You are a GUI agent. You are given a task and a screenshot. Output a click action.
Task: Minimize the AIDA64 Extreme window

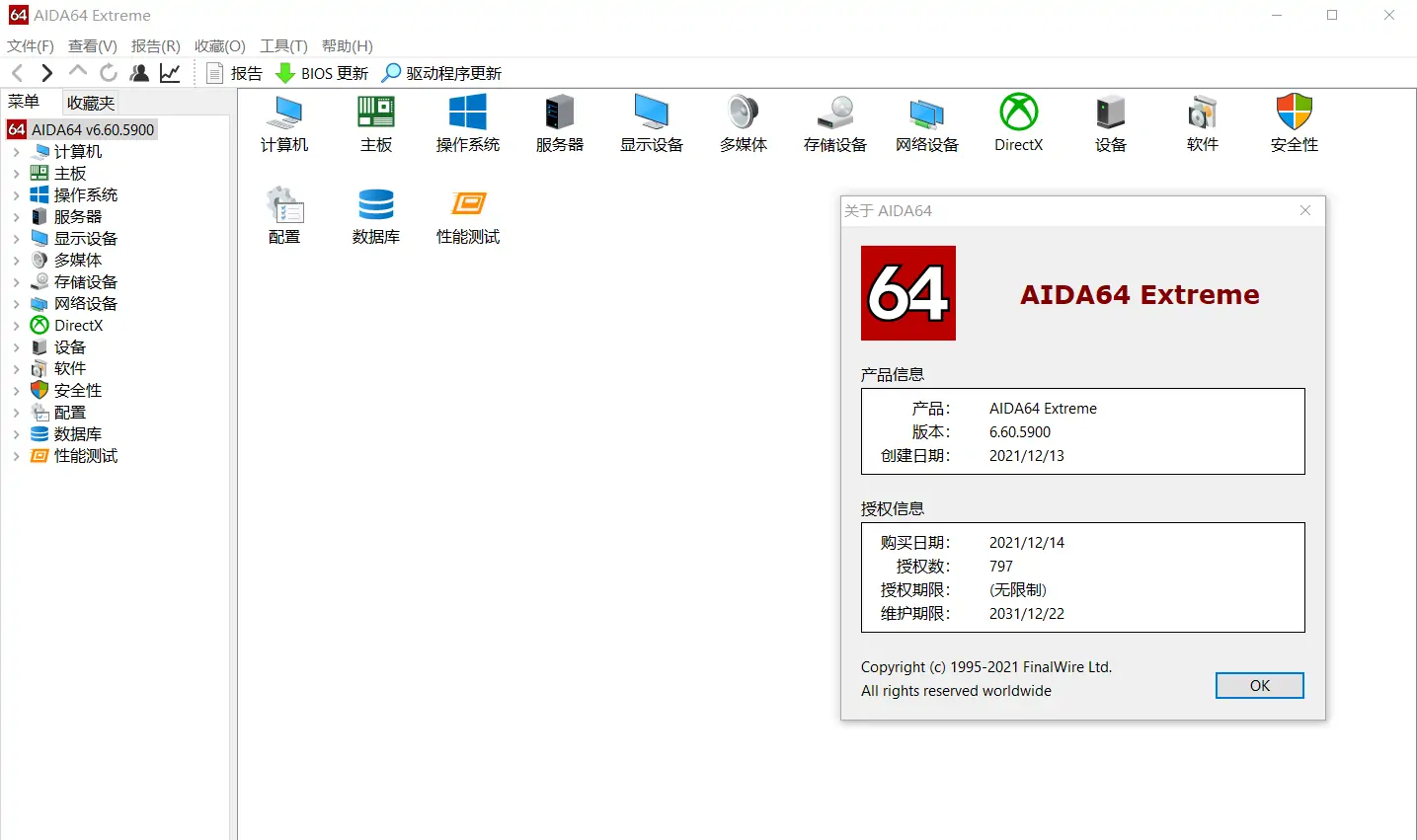(1277, 15)
